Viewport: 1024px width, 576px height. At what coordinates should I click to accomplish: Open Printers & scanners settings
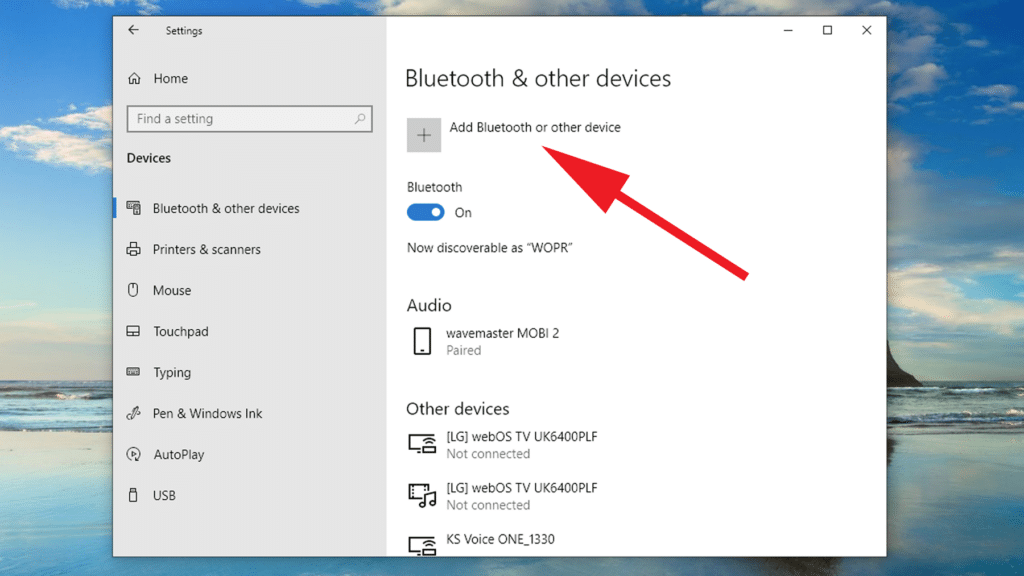point(206,249)
